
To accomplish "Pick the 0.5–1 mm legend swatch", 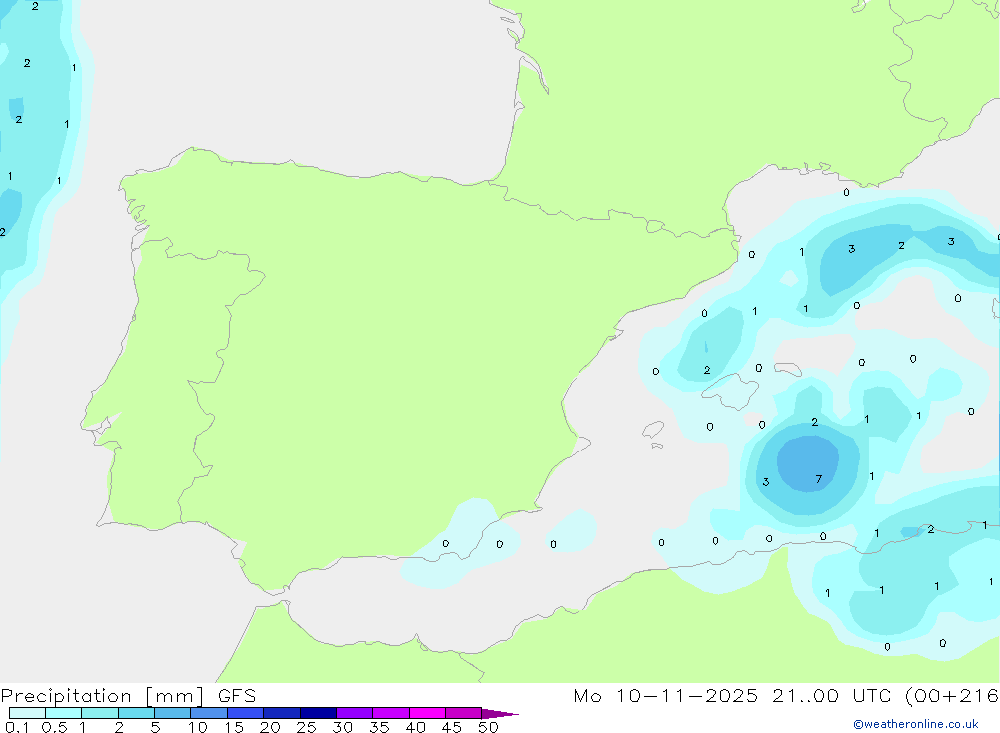I will click(x=64, y=713).
